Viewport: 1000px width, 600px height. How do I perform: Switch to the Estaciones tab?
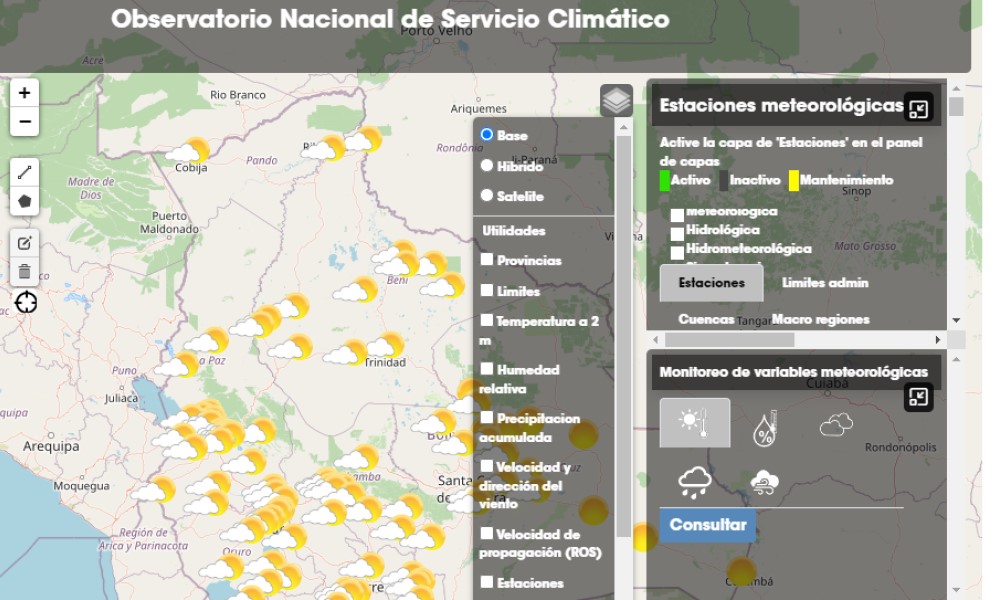(x=711, y=283)
